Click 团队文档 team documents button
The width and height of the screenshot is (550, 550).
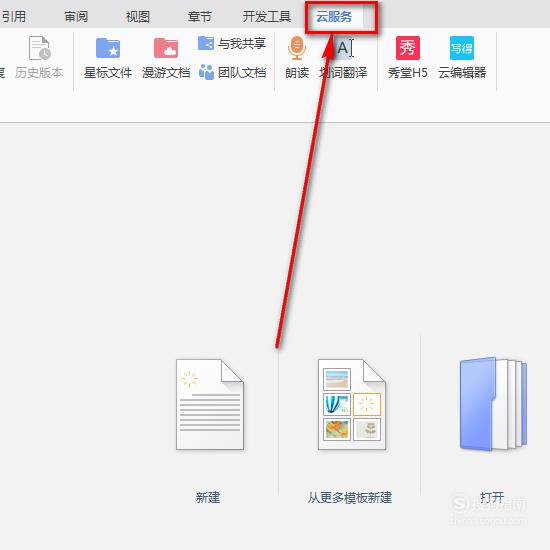pyautogui.click(x=232, y=72)
